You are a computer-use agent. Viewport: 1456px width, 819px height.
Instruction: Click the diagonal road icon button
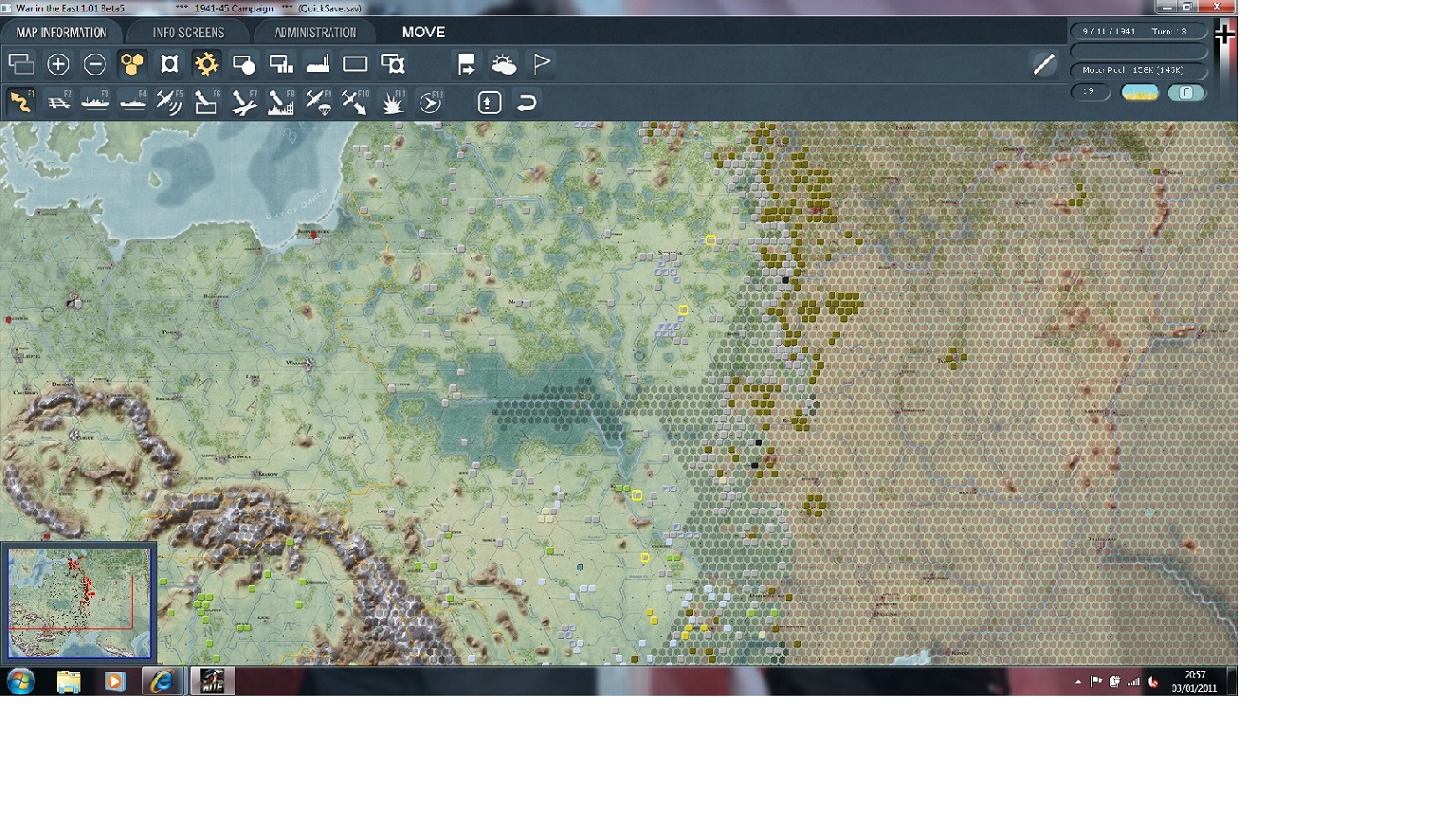click(1043, 64)
